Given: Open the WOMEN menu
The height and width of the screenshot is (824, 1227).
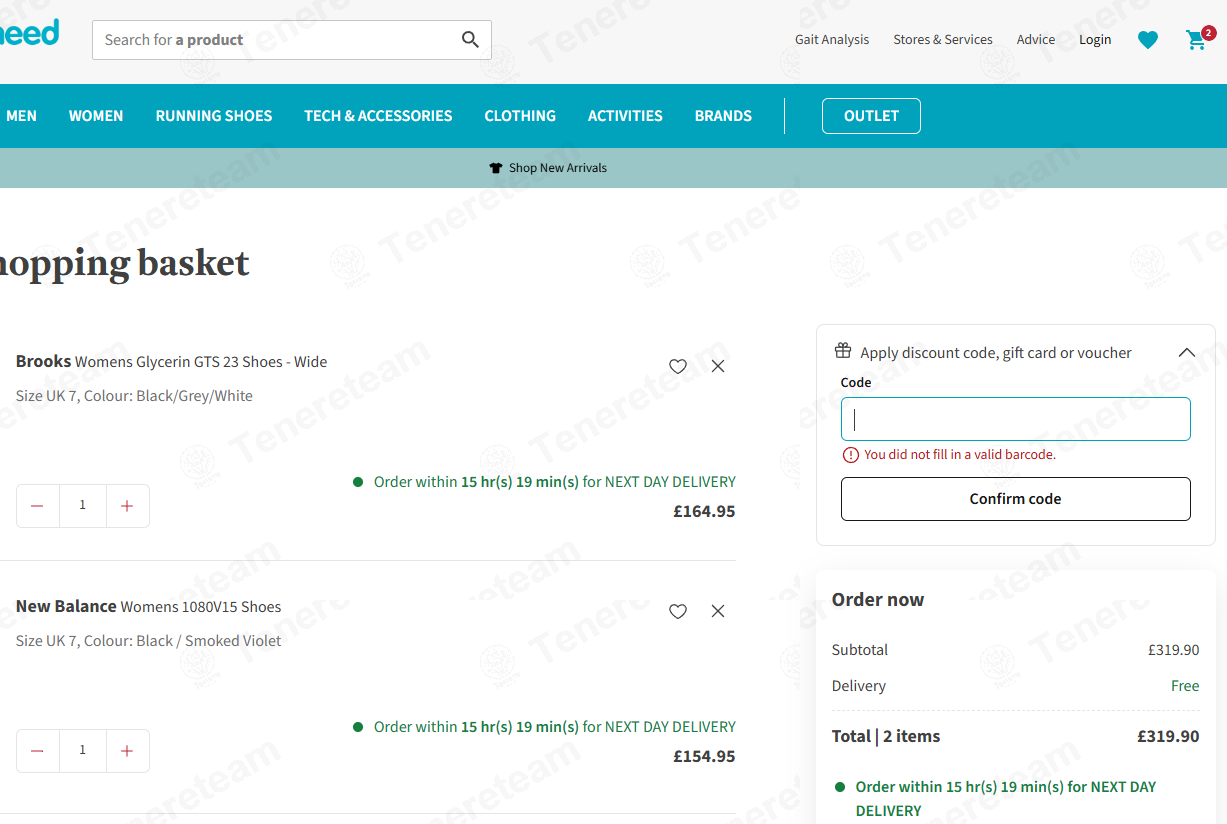Looking at the screenshot, I should pos(96,116).
